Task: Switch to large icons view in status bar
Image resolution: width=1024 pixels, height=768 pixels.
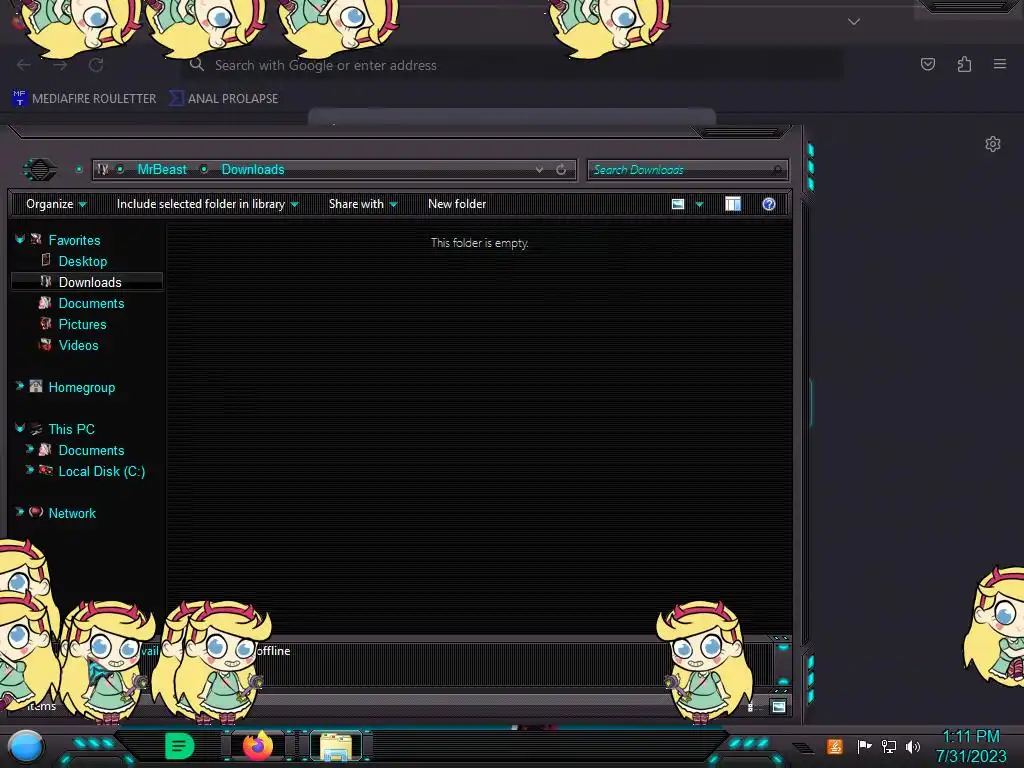Action: coord(778,707)
